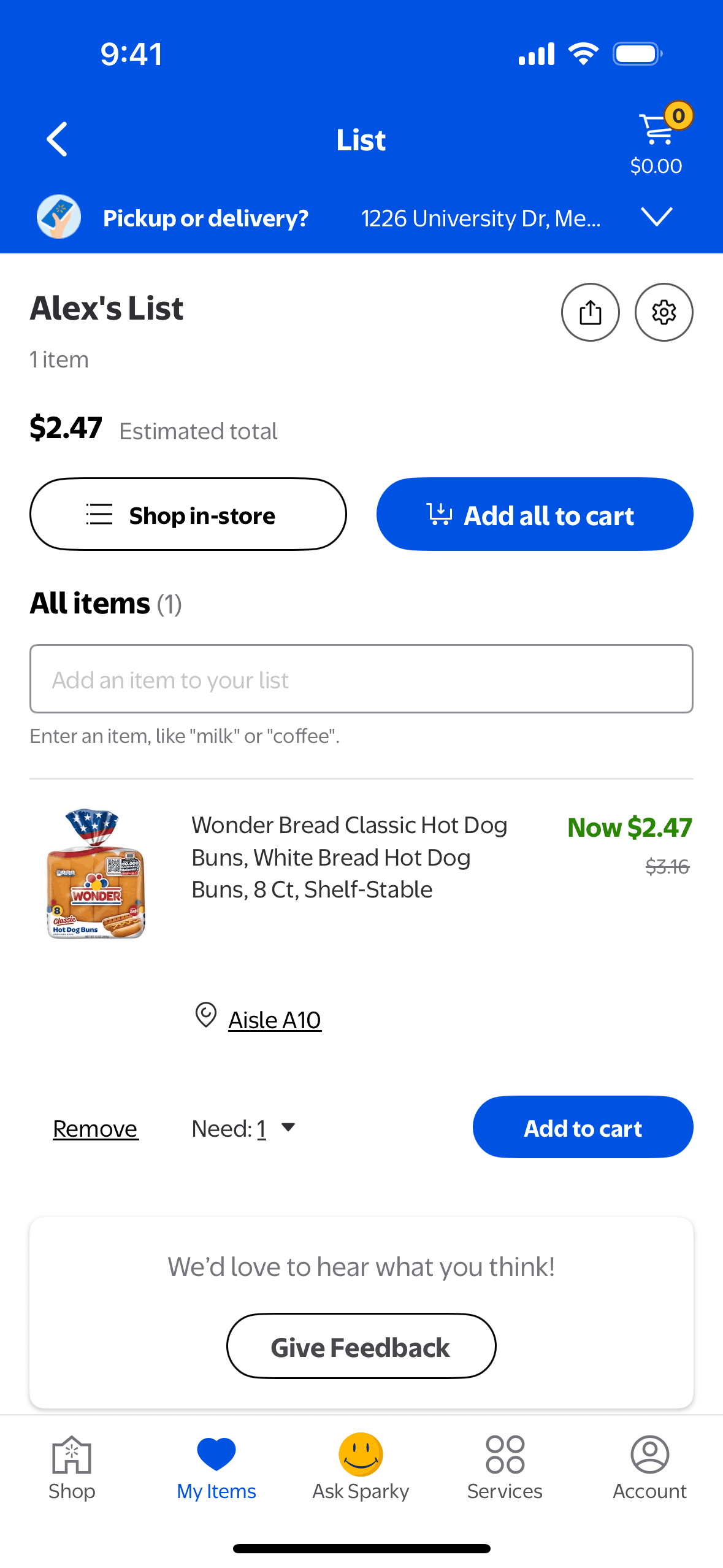This screenshot has width=723, height=1568.
Task: Open the Need quantity dropdown
Action: pos(245,1128)
